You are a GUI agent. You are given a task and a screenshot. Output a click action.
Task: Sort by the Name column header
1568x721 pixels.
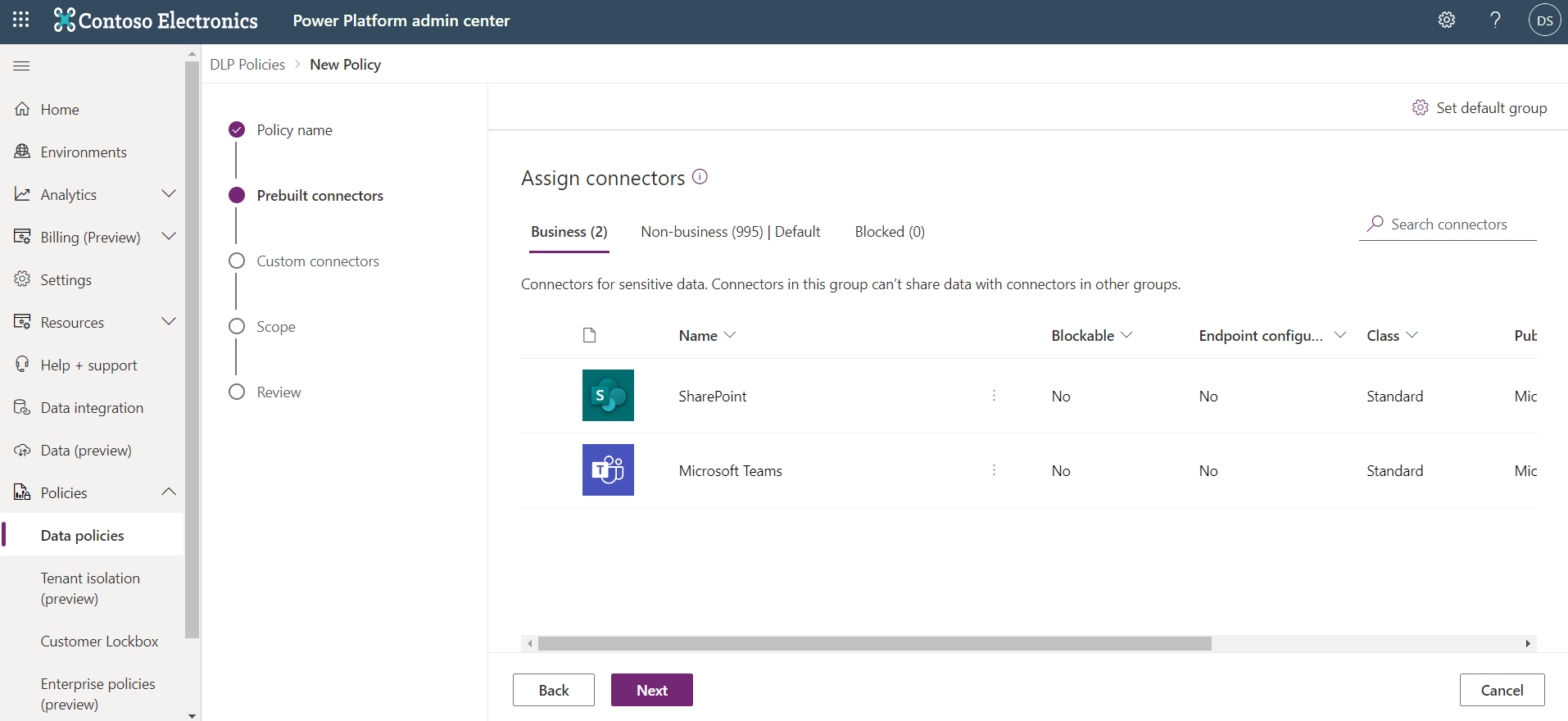[x=707, y=335]
